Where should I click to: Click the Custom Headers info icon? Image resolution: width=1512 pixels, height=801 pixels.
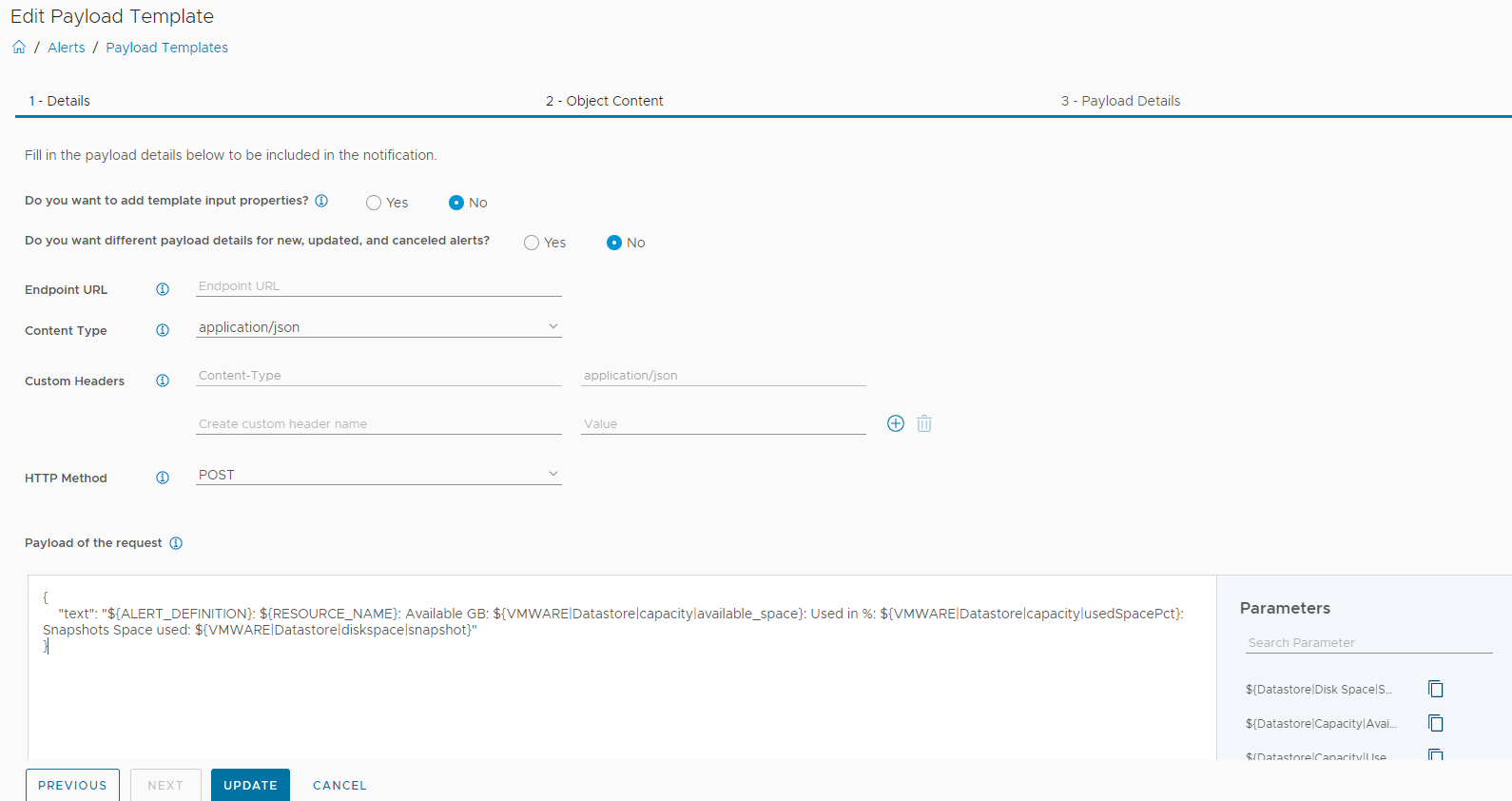point(163,381)
